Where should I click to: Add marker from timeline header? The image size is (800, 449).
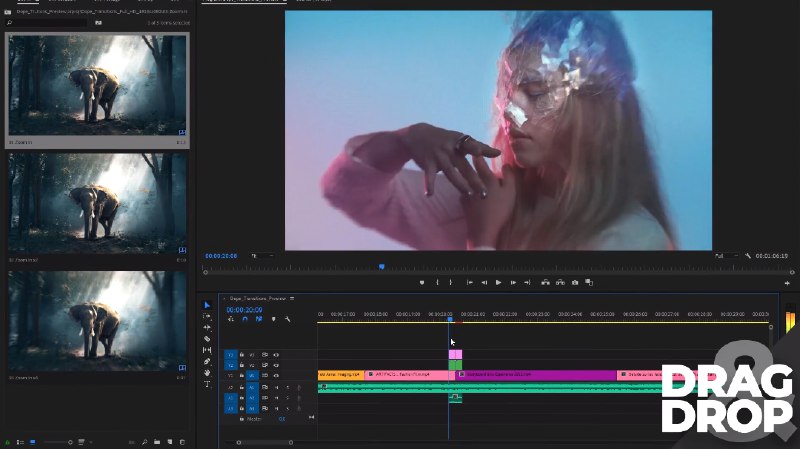point(273,319)
